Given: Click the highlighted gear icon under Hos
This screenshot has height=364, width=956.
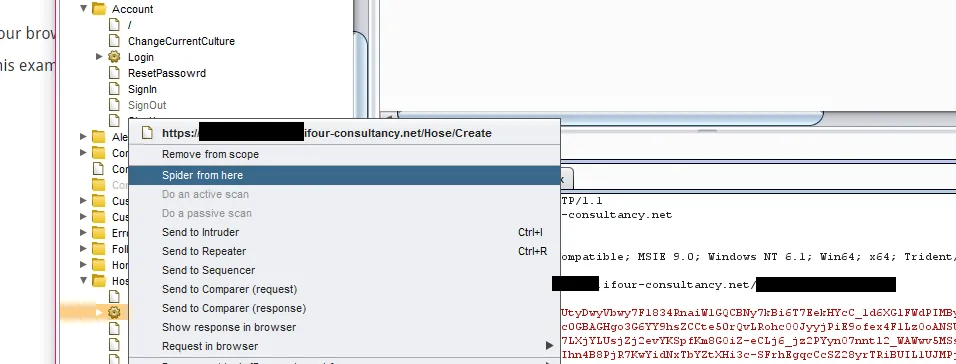Looking at the screenshot, I should point(114,312).
